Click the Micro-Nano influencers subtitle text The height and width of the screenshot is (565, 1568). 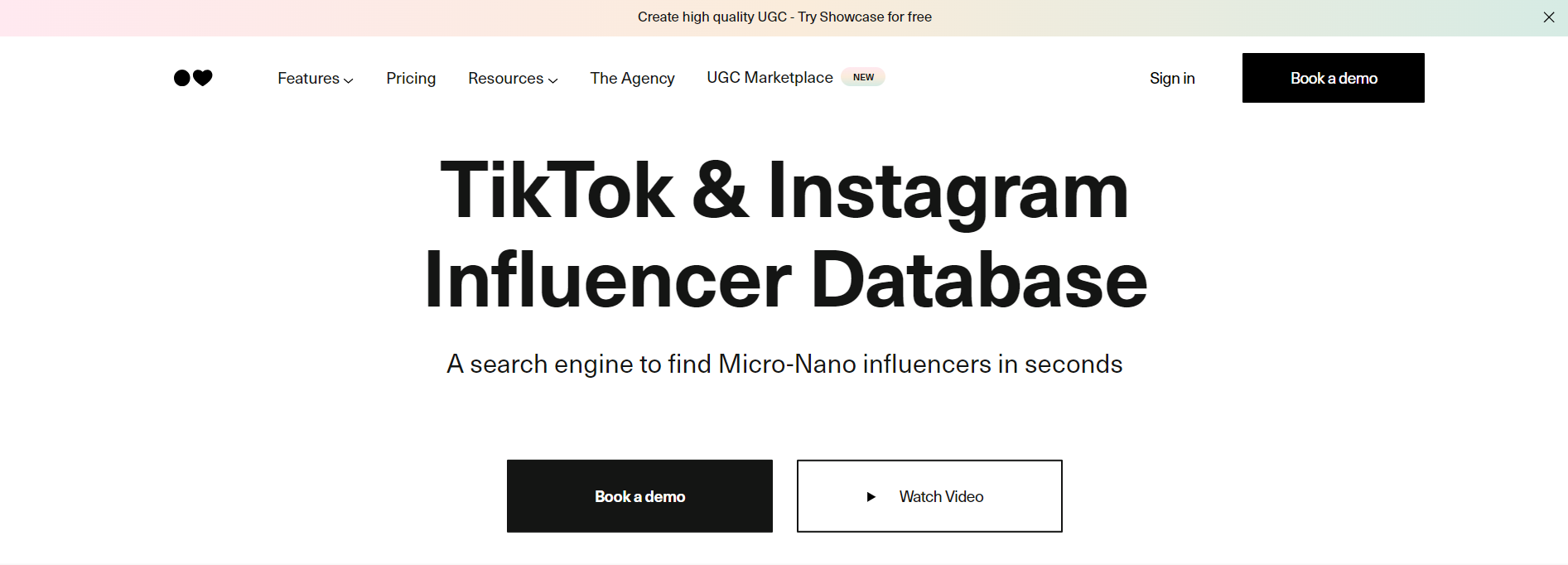tap(784, 364)
